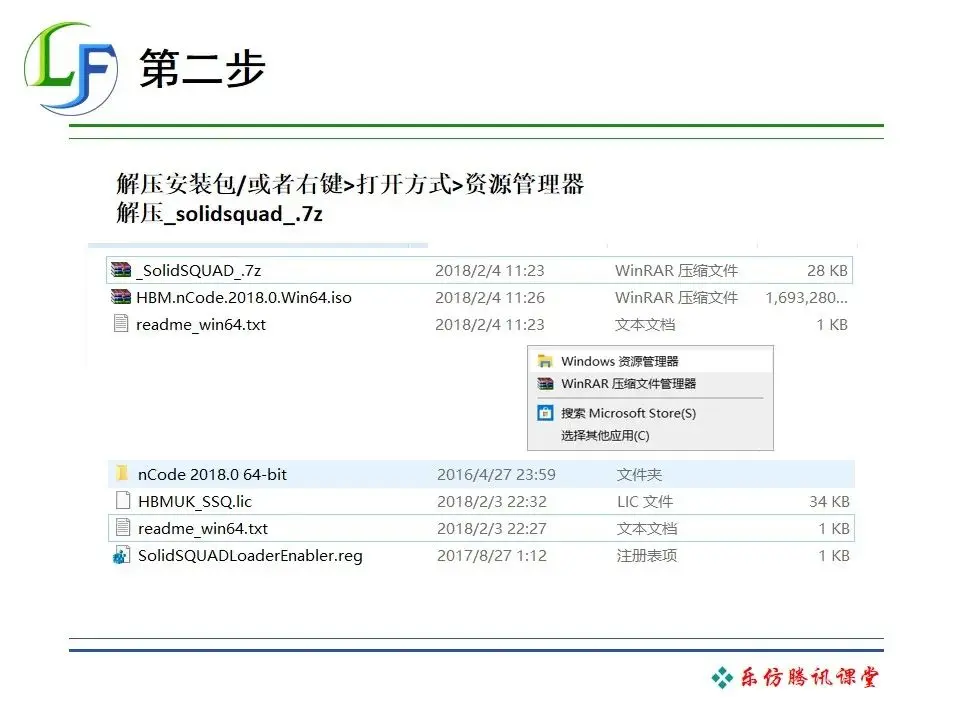Viewport: 960px width, 720px height.
Task: Open the nCode 2018.0 64-bit folder name
Action: 212,474
